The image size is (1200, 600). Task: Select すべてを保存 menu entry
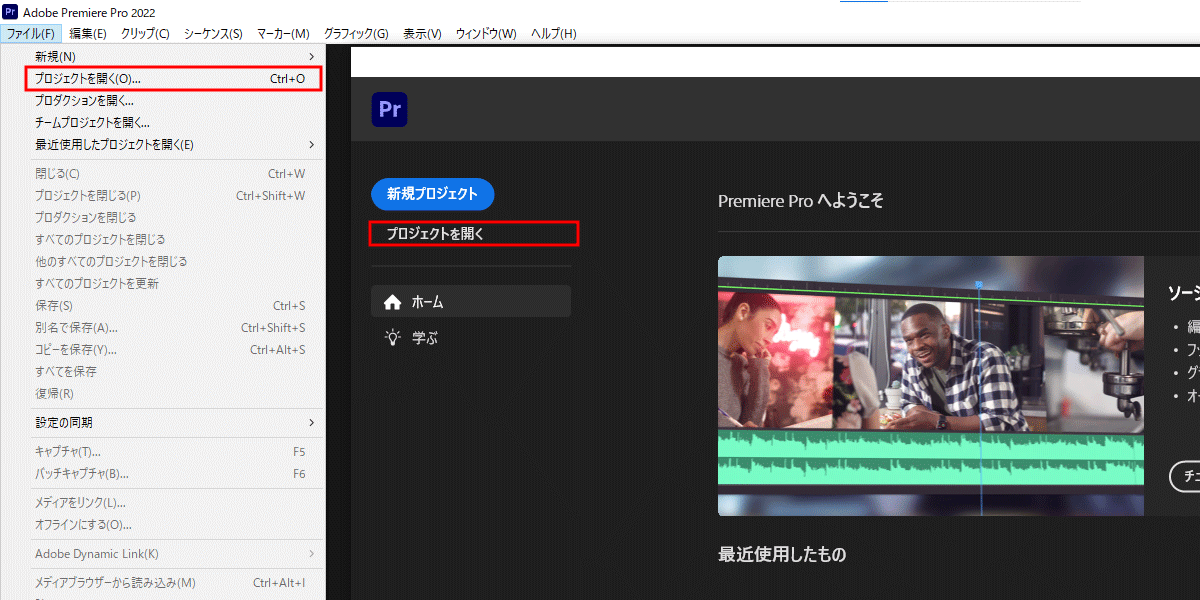pos(174,371)
